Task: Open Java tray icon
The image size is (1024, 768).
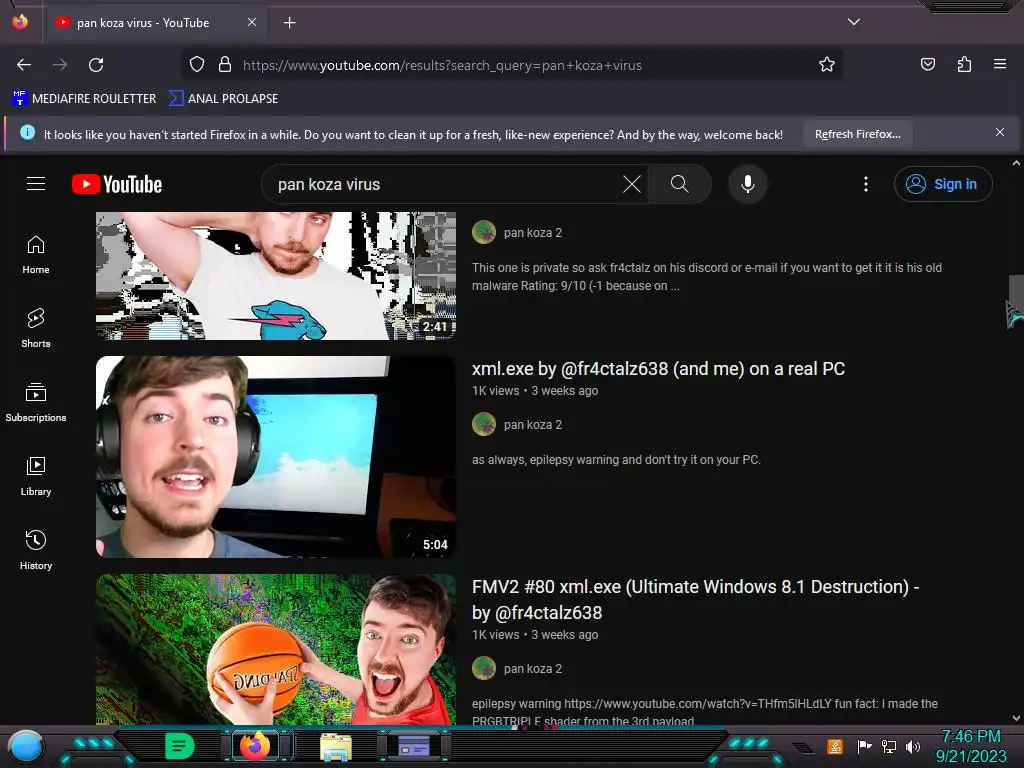Action: (835, 746)
